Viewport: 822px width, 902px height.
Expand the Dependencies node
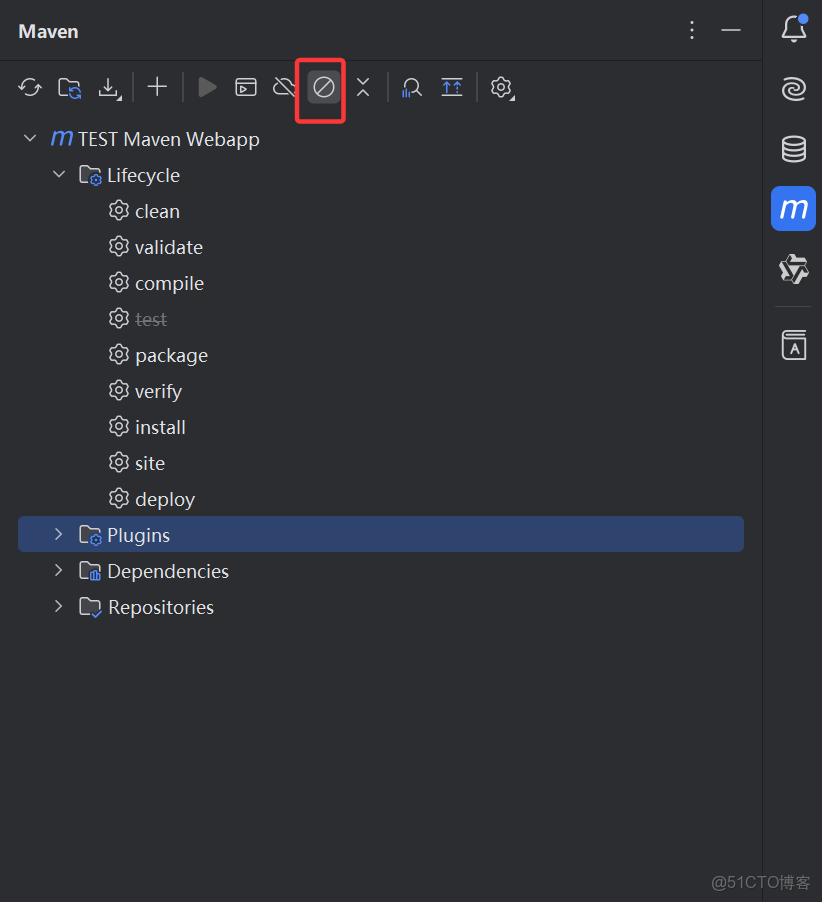(59, 570)
